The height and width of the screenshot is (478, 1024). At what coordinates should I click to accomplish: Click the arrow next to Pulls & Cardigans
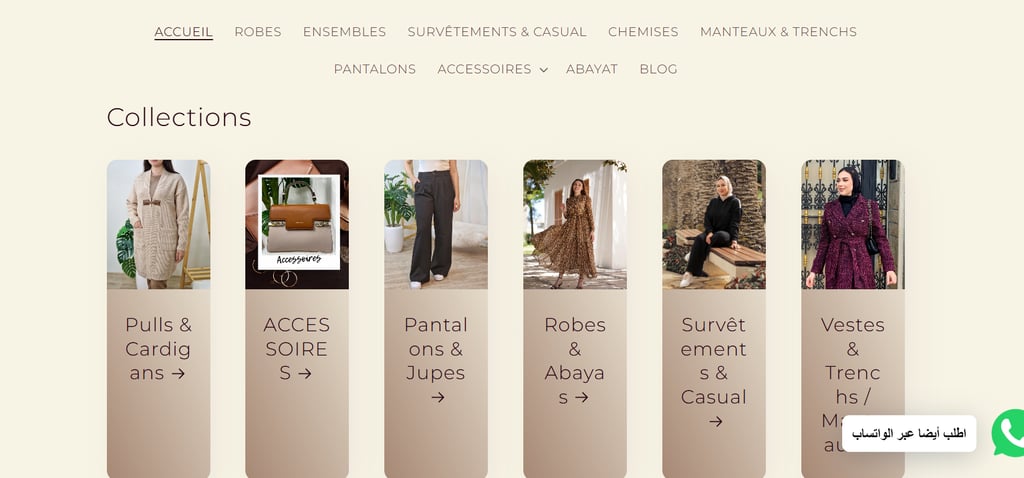178,374
